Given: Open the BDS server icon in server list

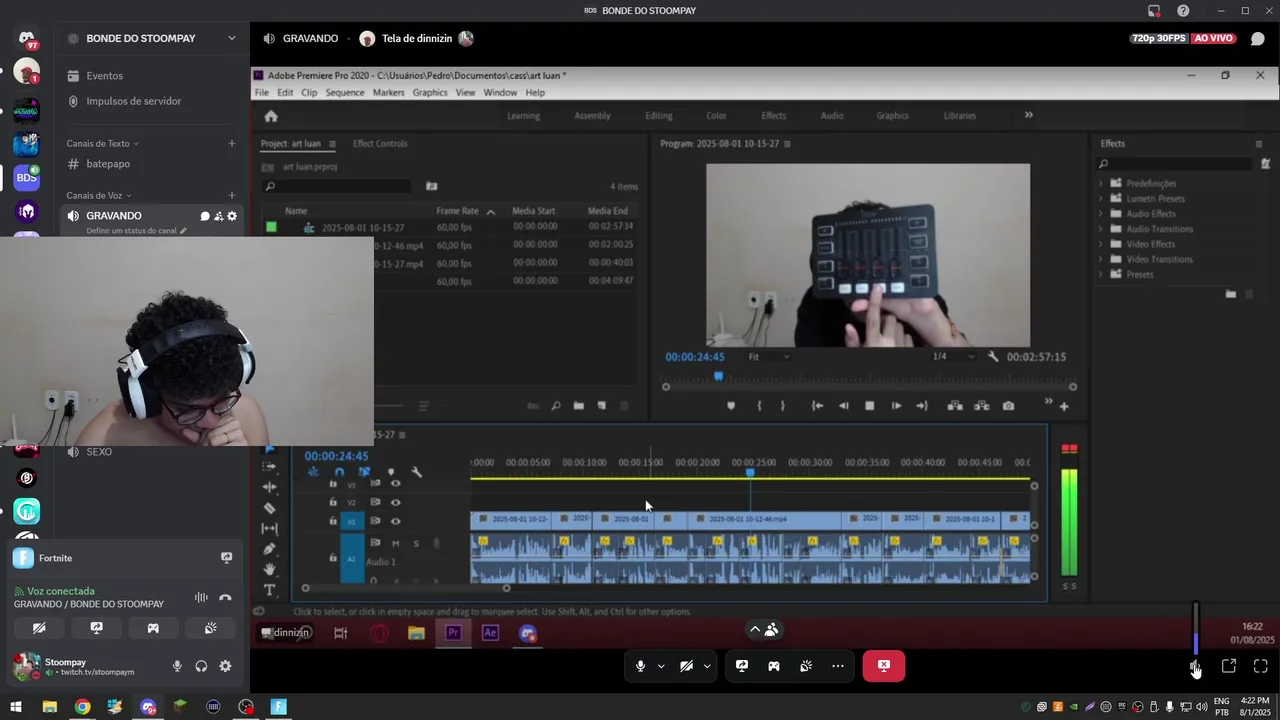Looking at the screenshot, I should (x=27, y=178).
